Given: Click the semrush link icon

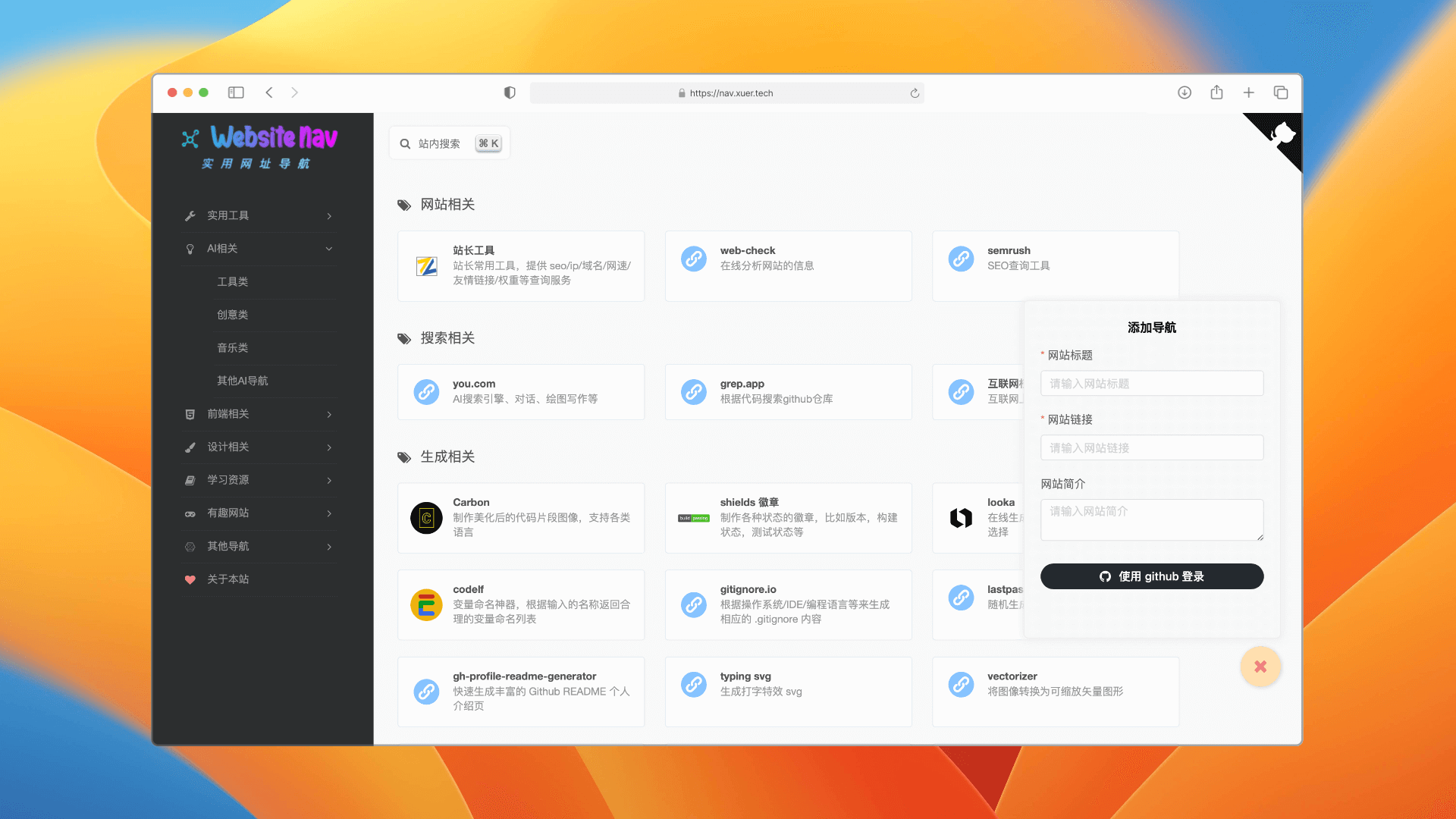Looking at the screenshot, I should tap(961, 259).
